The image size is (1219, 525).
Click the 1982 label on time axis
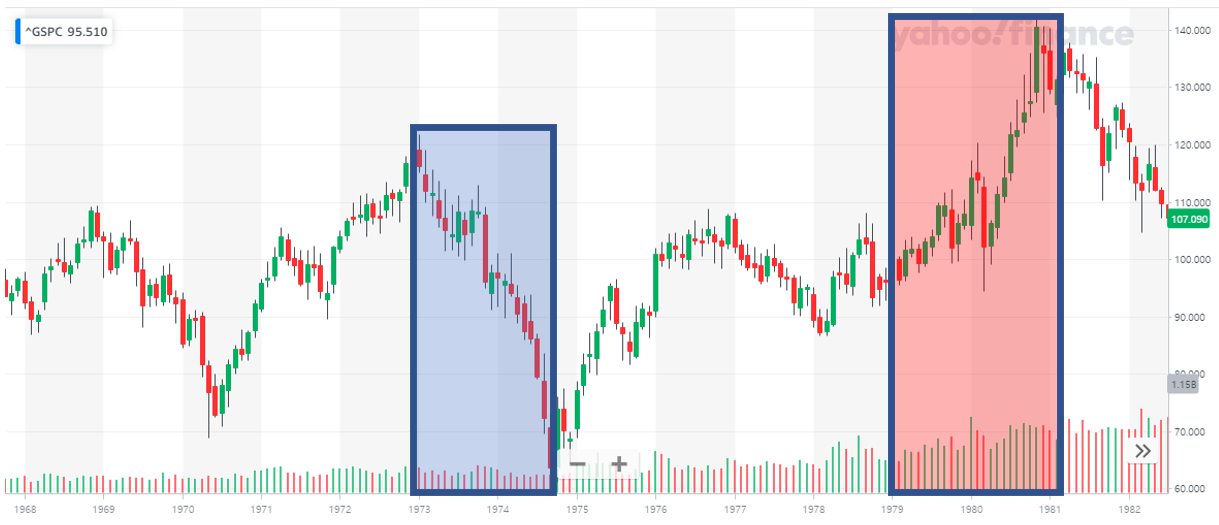point(1129,509)
